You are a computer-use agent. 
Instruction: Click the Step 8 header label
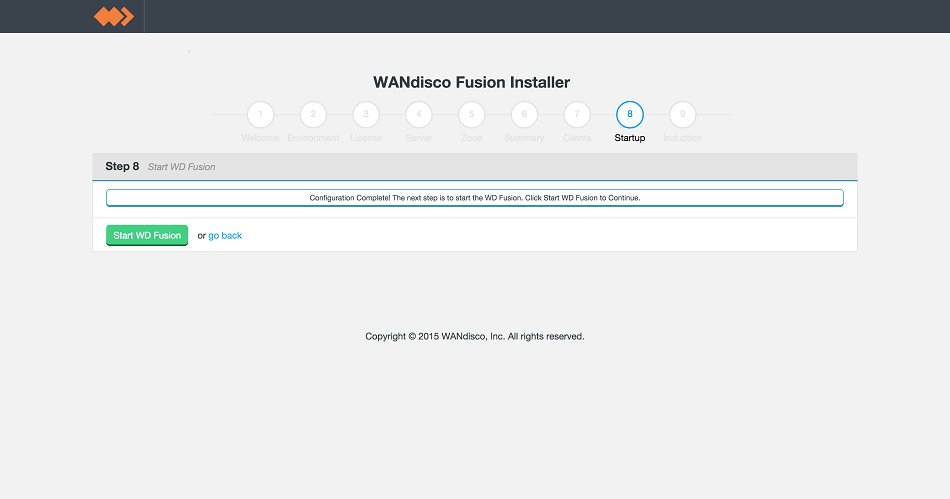point(122,167)
